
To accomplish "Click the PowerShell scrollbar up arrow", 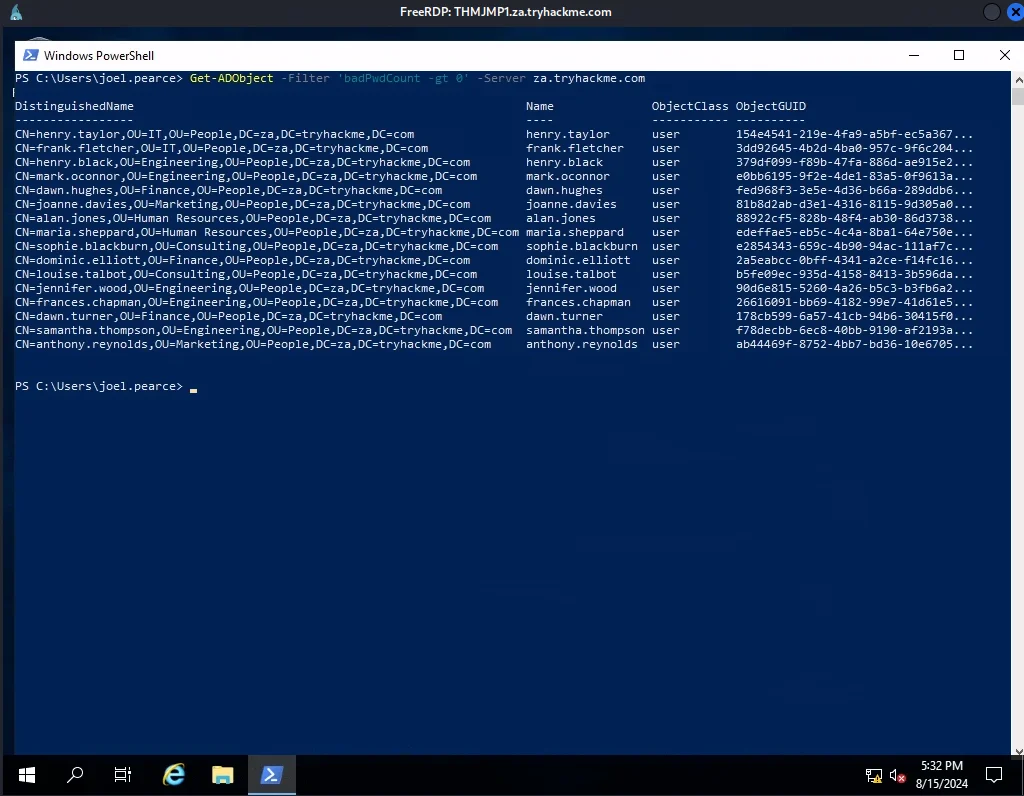I will click(x=1017, y=79).
